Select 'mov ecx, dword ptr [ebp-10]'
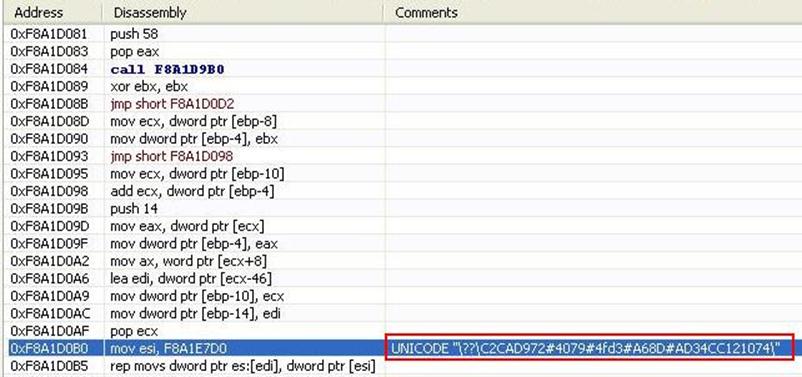The image size is (802, 377). click(x=197, y=174)
